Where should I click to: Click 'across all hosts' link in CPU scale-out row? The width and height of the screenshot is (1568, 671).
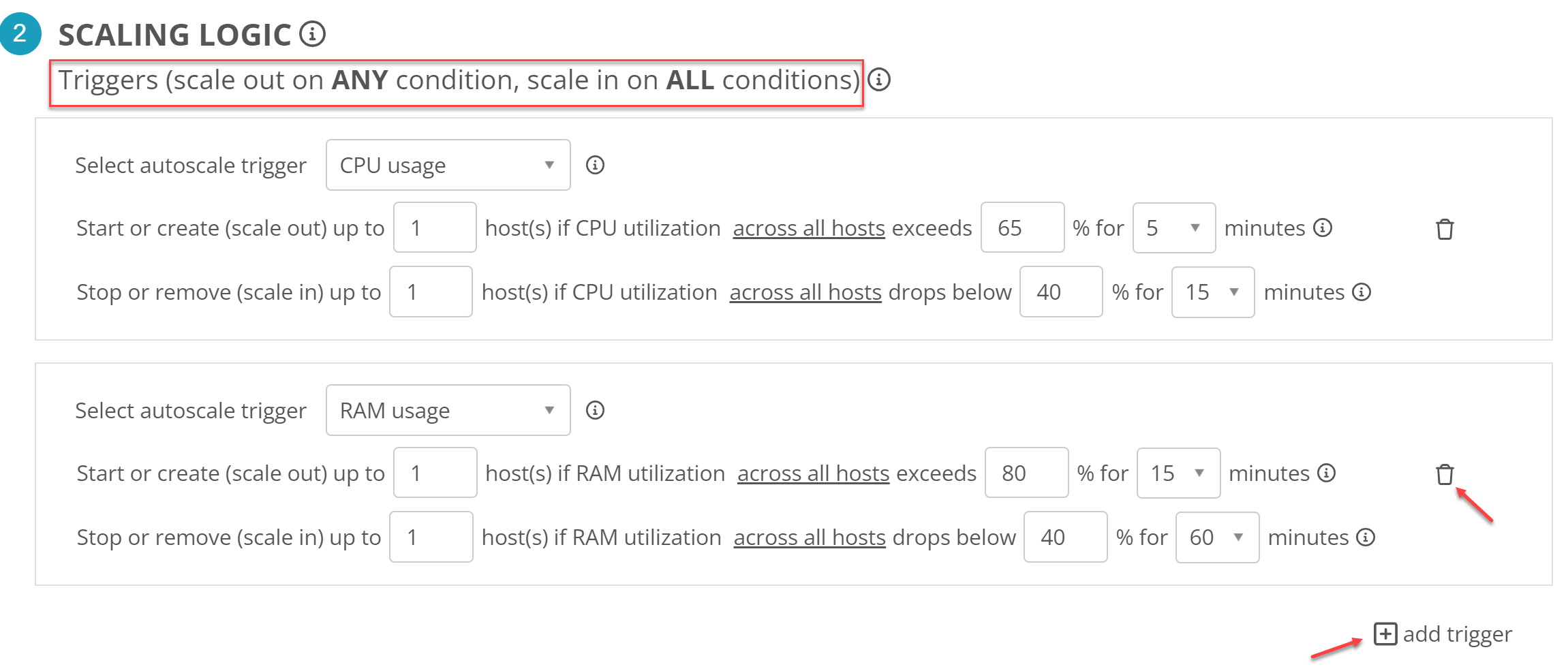808,228
